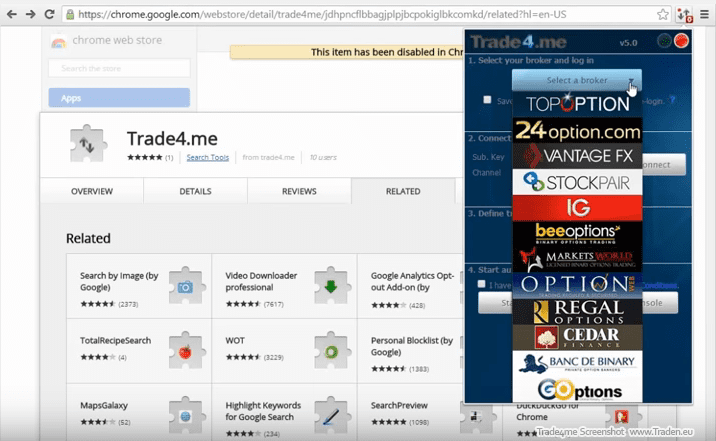Image resolution: width=716 pixels, height=441 pixels.
Task: Open the Chrome hamburger menu
Action: click(x=705, y=15)
